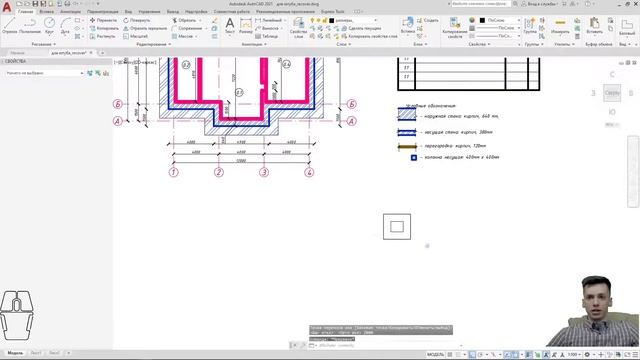This screenshot has width=640, height=360.
Task: Click the Save icon in quick access toolbar
Action: [x=36, y=4]
